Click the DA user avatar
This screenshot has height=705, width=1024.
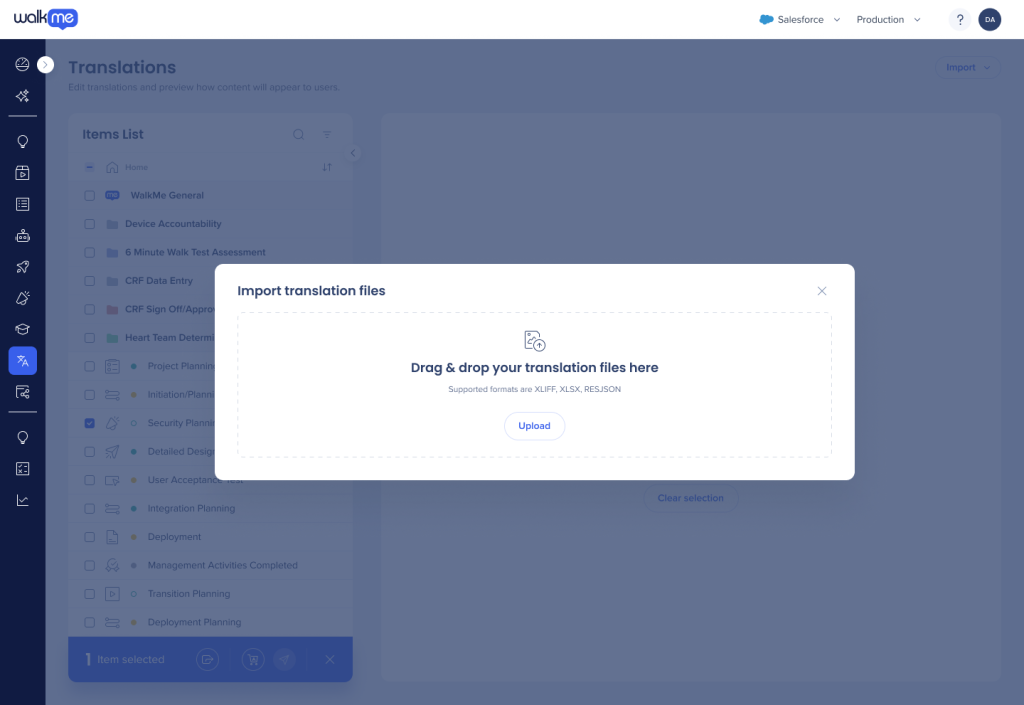click(x=989, y=20)
